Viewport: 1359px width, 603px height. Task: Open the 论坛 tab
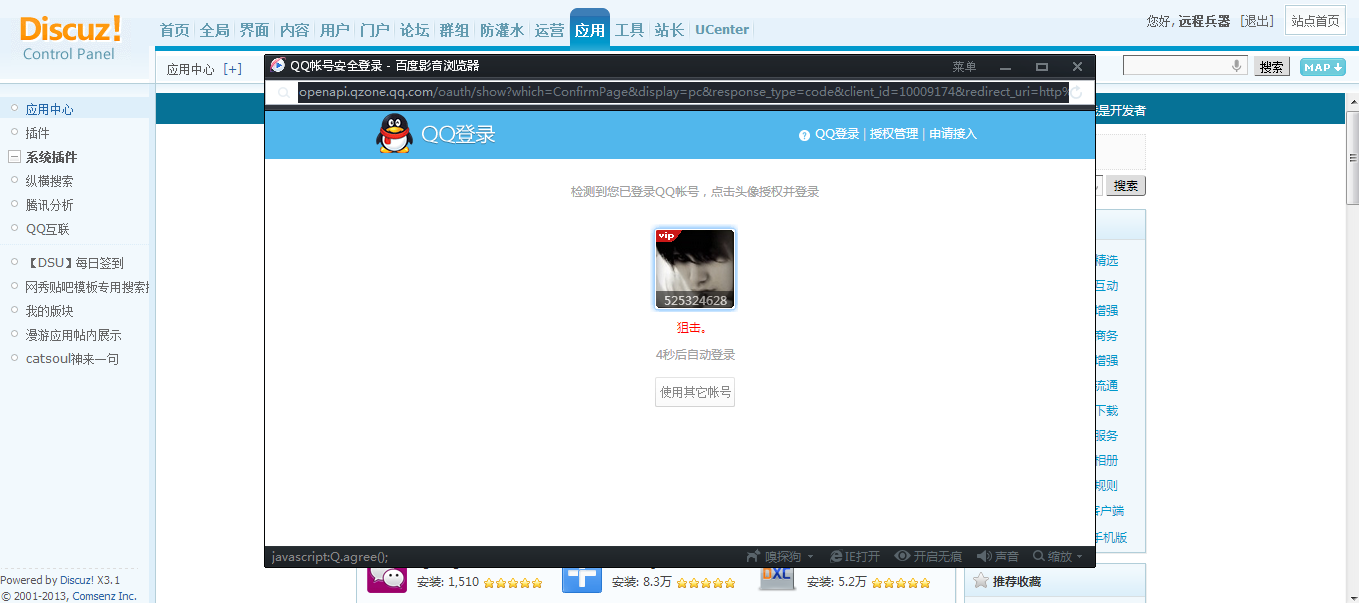click(415, 30)
